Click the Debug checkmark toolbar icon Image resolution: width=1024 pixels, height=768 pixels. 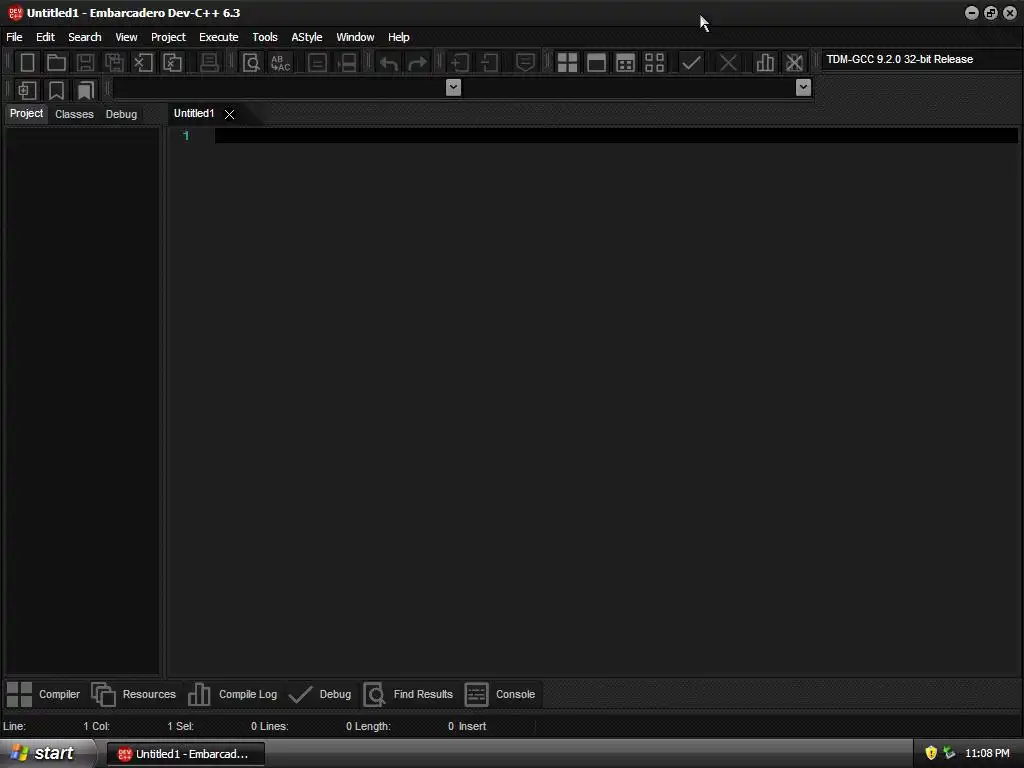click(x=691, y=63)
